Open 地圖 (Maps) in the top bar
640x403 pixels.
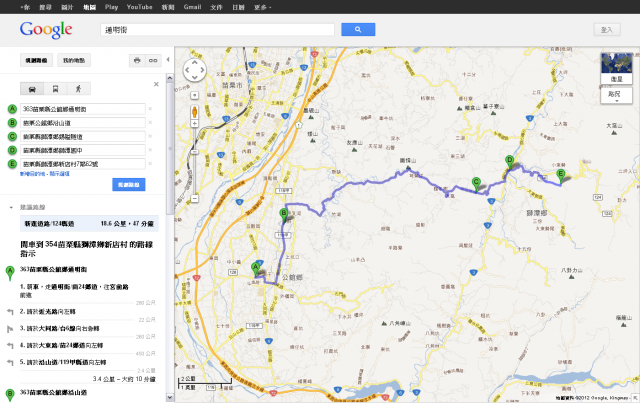[x=89, y=7]
